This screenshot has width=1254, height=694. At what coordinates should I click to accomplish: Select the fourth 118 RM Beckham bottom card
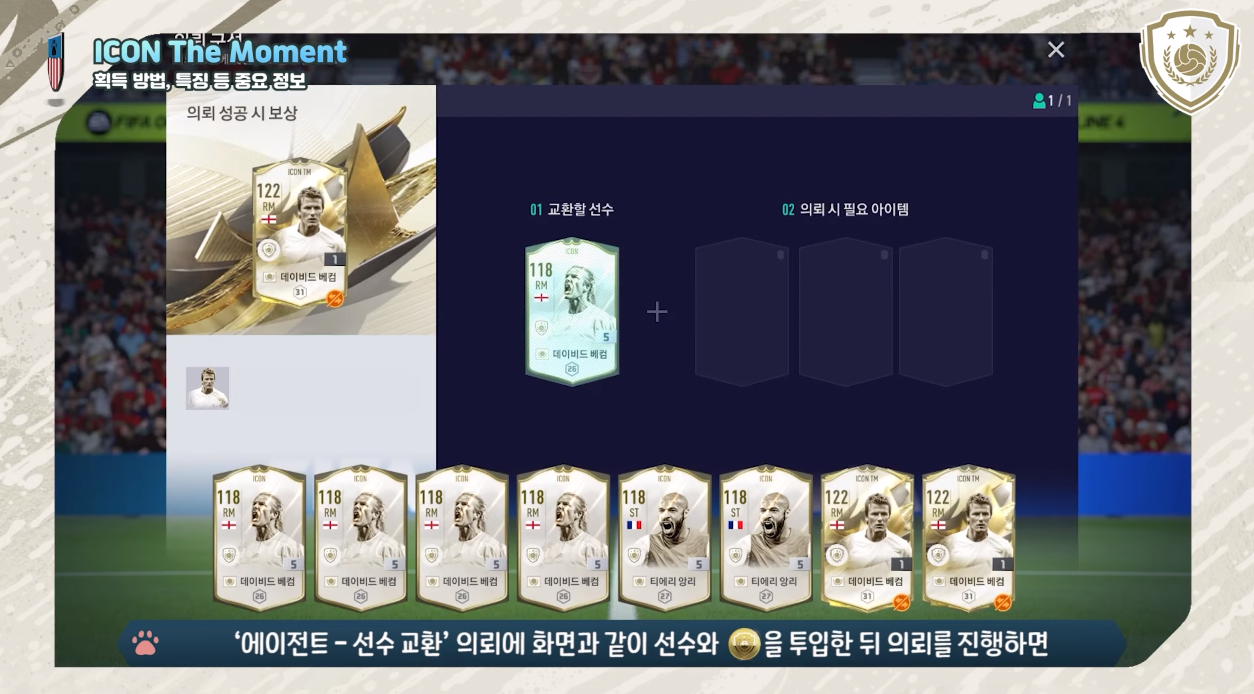pos(563,538)
